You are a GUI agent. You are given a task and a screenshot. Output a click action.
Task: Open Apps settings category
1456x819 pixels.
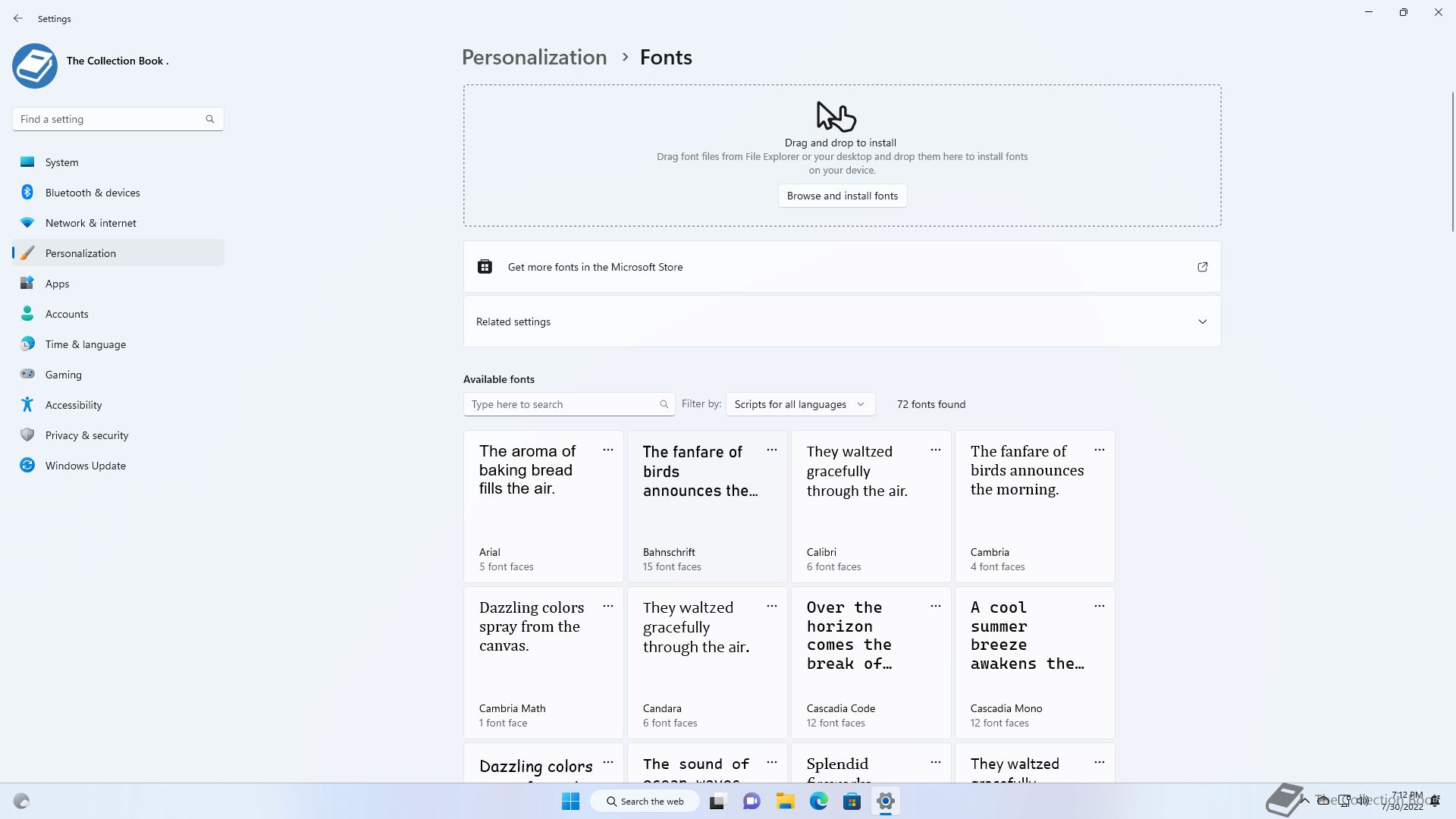[118, 284]
